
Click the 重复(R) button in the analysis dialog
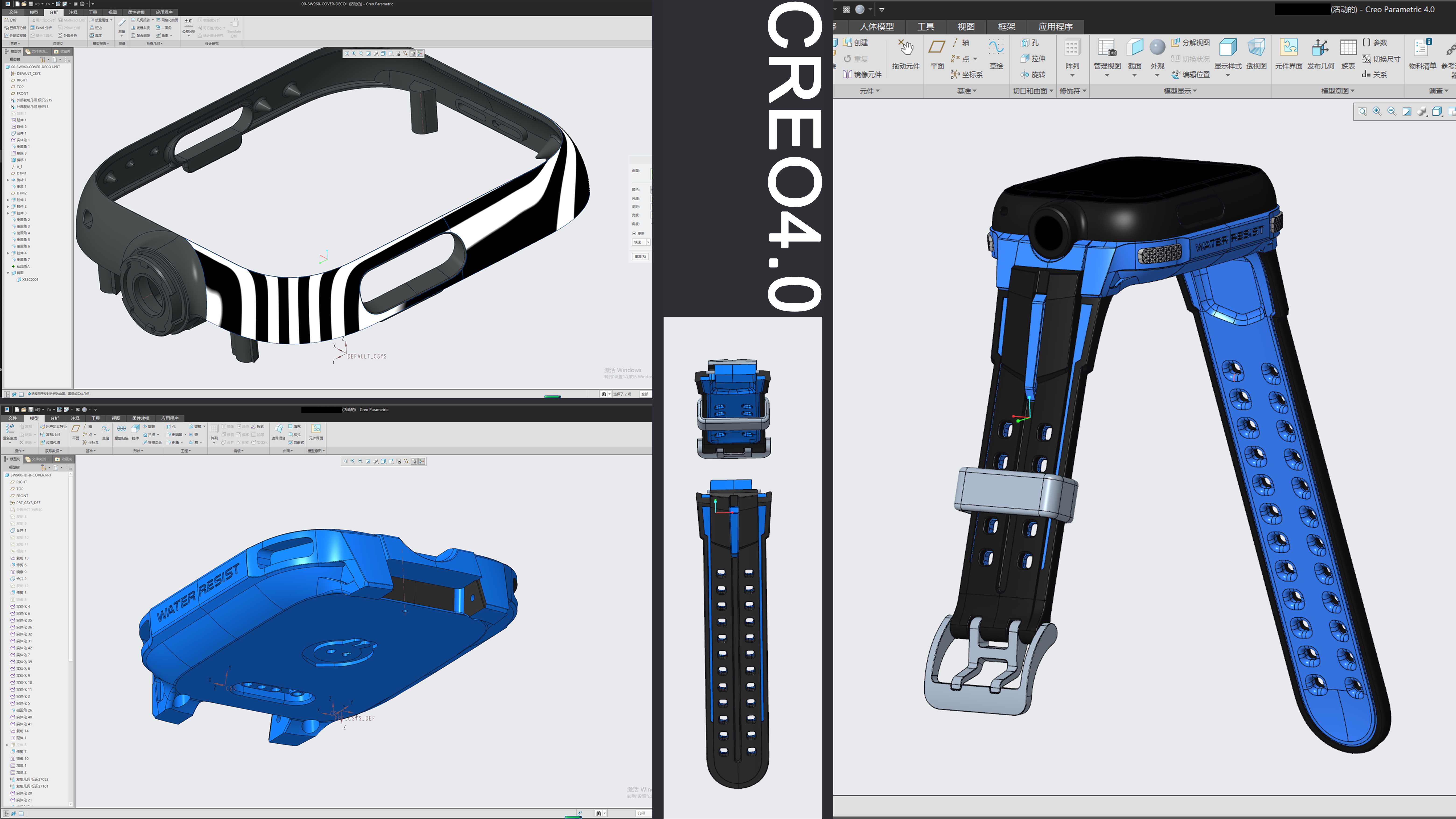point(640,256)
